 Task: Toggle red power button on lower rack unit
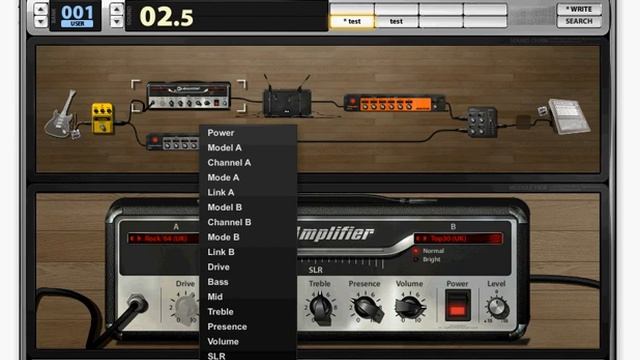155,141
